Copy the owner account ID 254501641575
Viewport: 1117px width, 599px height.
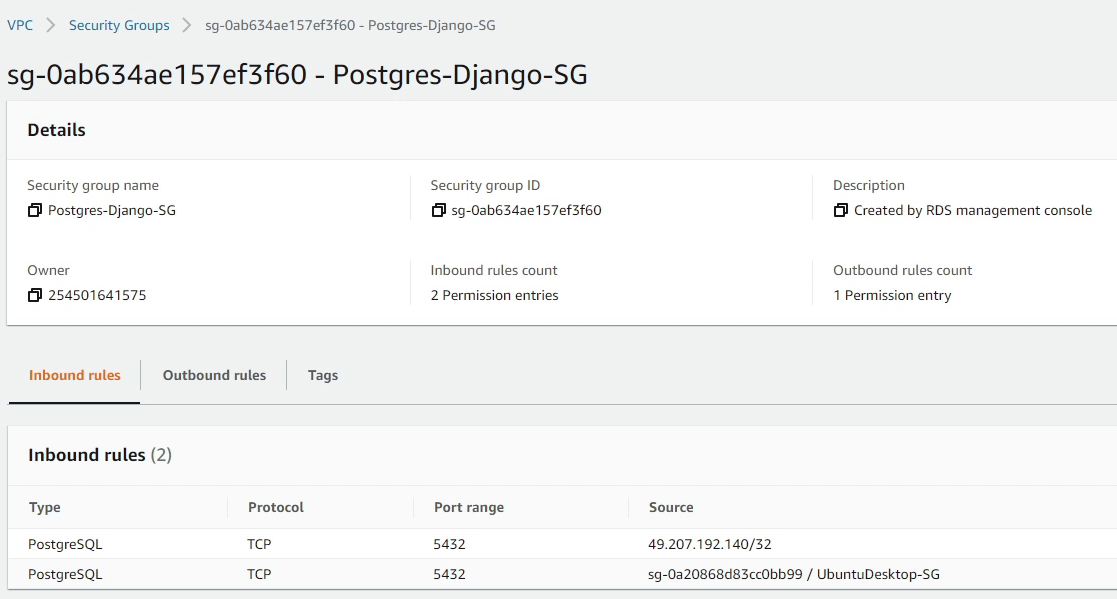34,295
